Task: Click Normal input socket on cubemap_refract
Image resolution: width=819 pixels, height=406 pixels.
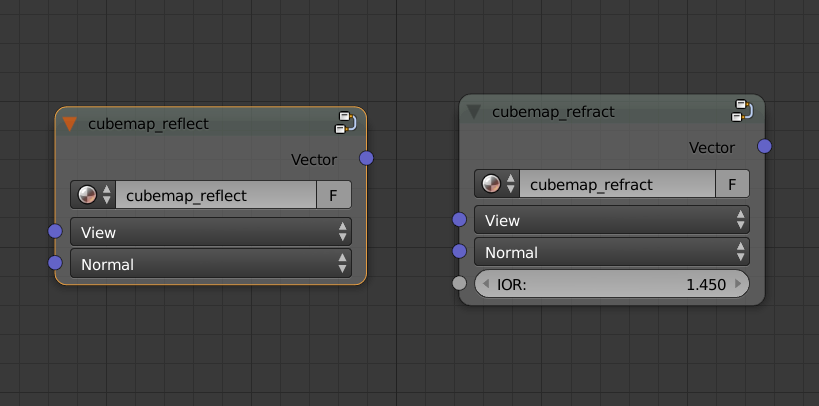Action: 459,251
